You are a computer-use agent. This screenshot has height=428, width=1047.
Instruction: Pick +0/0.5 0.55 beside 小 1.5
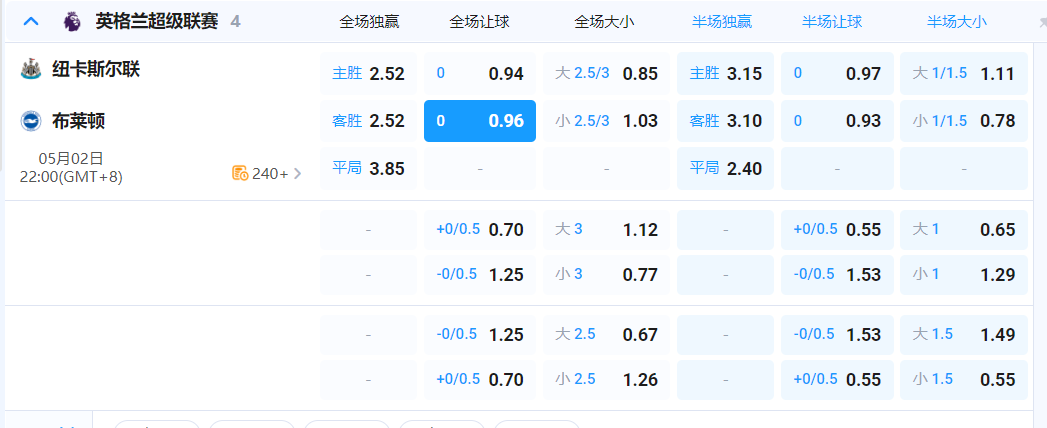(837, 380)
